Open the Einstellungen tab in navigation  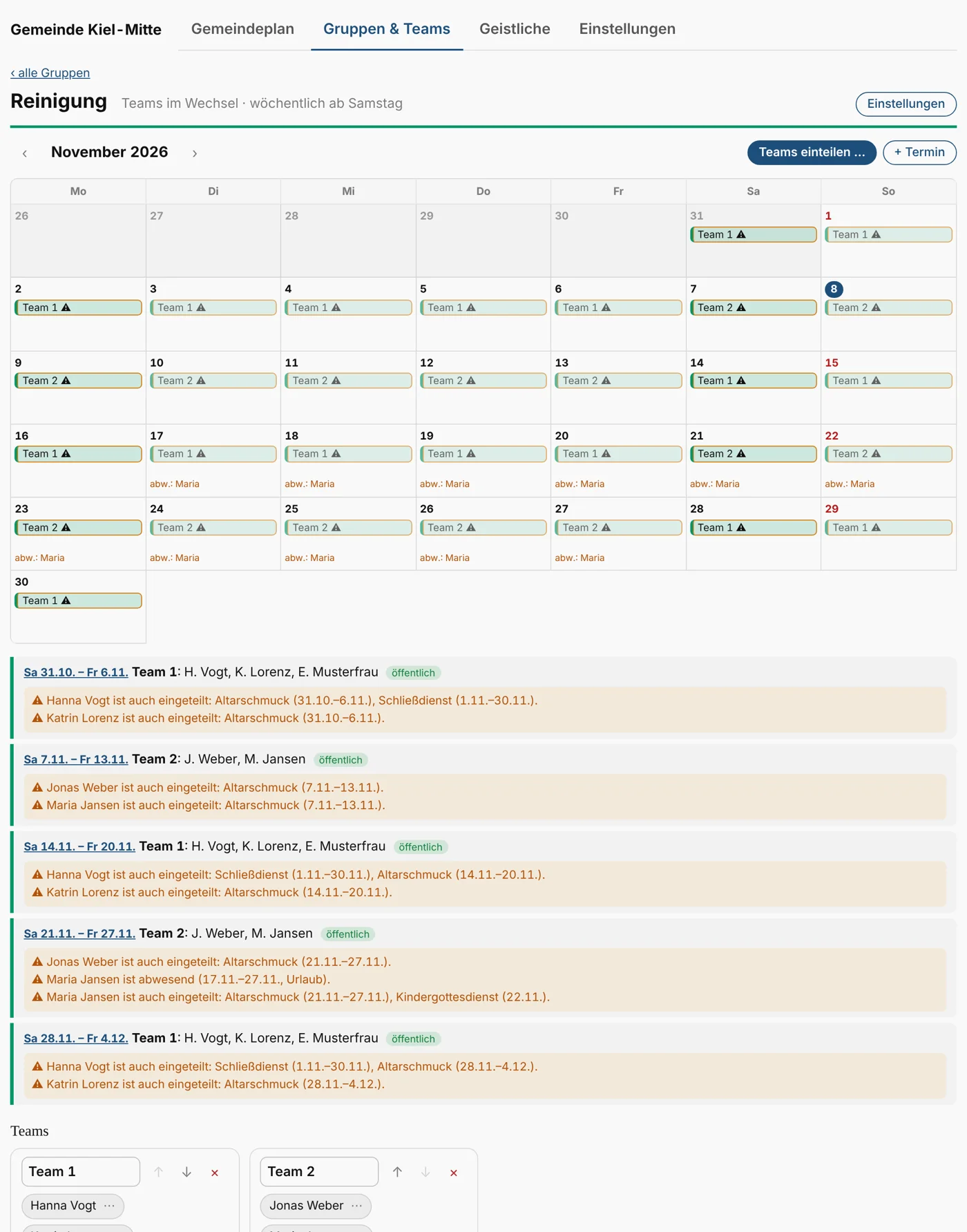(627, 29)
